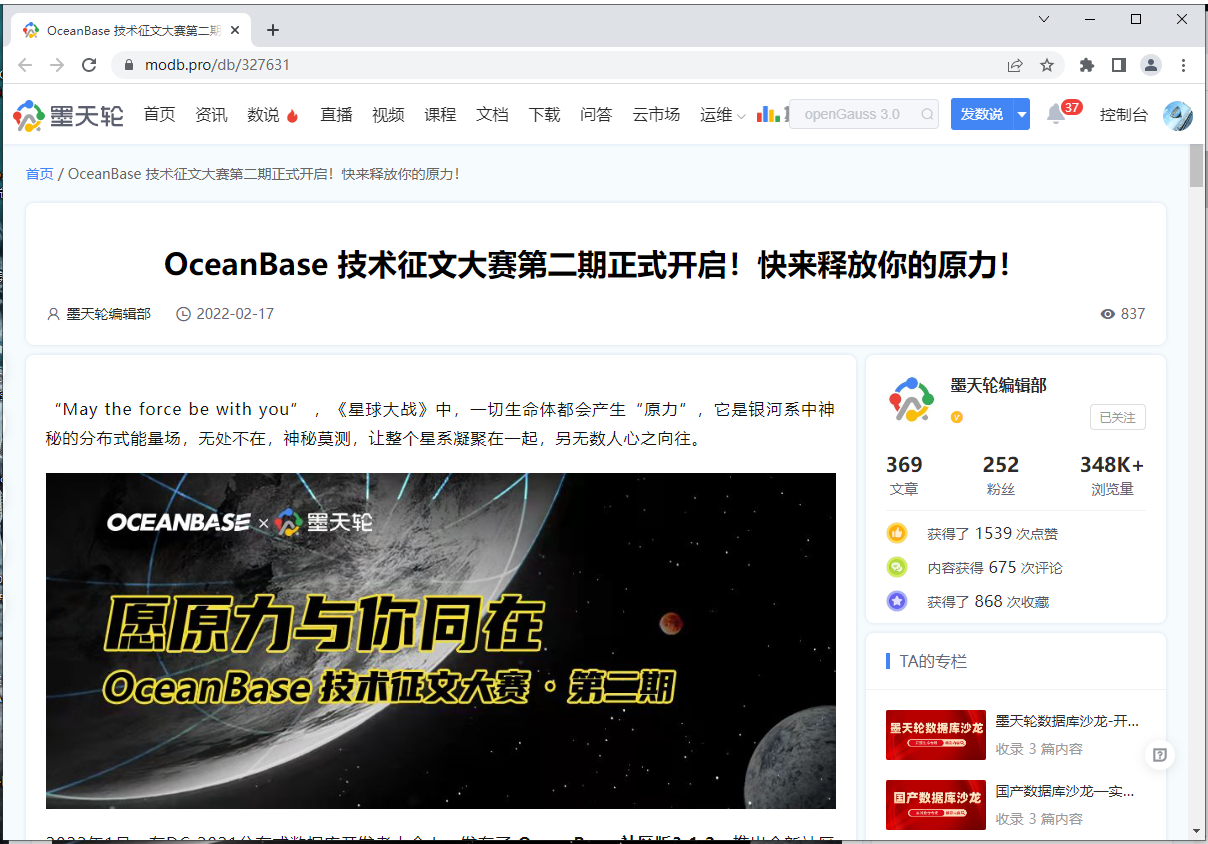The image size is (1208, 844).
Task: Open the Chrome profile icon
Action: [x=1151, y=65]
